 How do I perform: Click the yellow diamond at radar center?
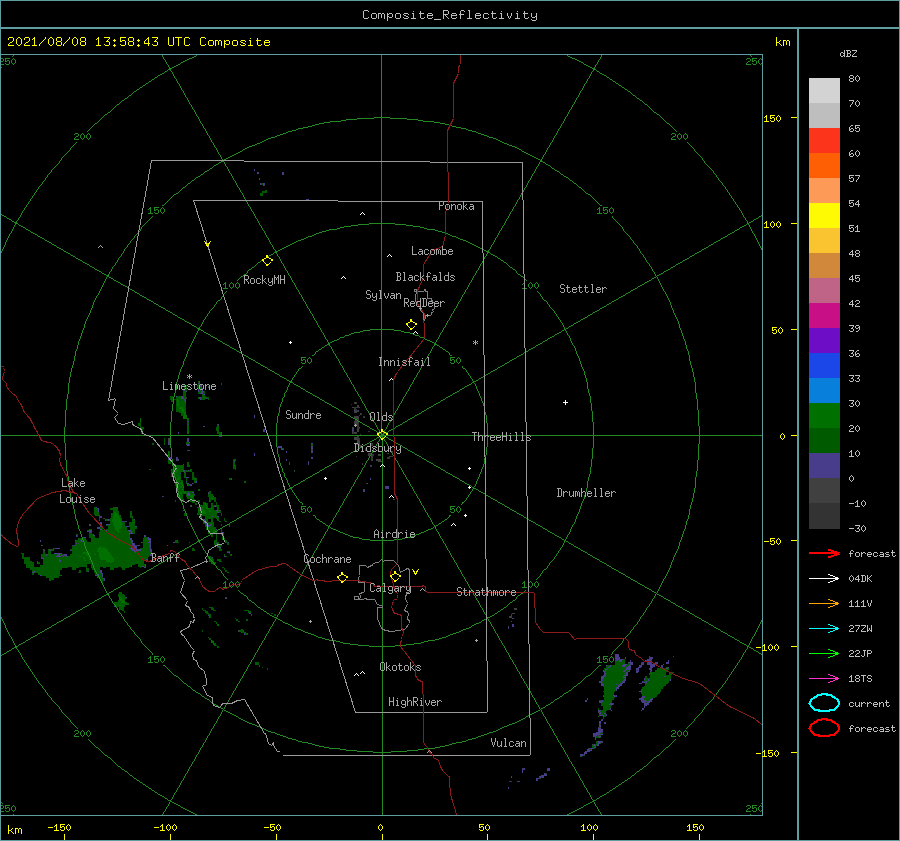pos(382,435)
